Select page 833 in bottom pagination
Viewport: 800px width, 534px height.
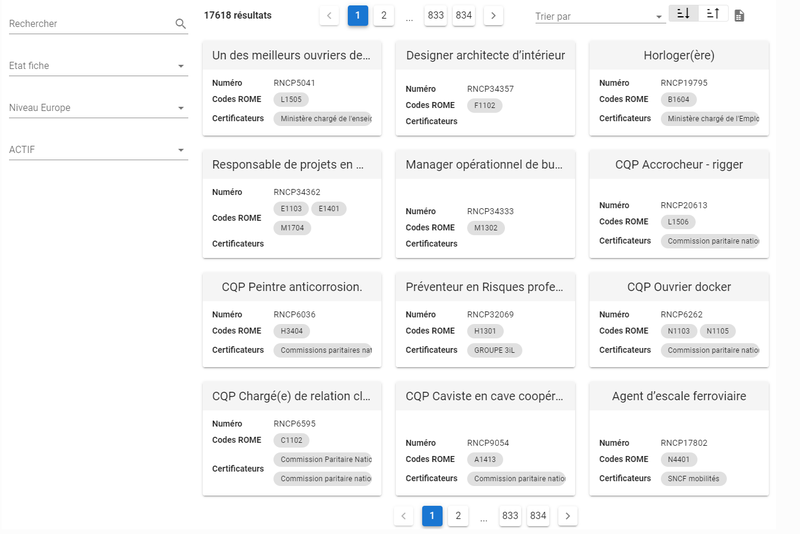(x=510, y=516)
